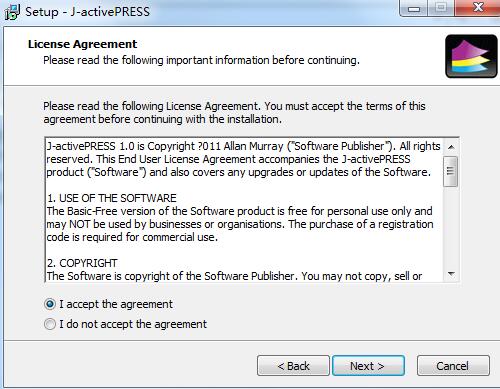
Task: Click the setup installer icon in title bar
Action: click(x=12, y=12)
